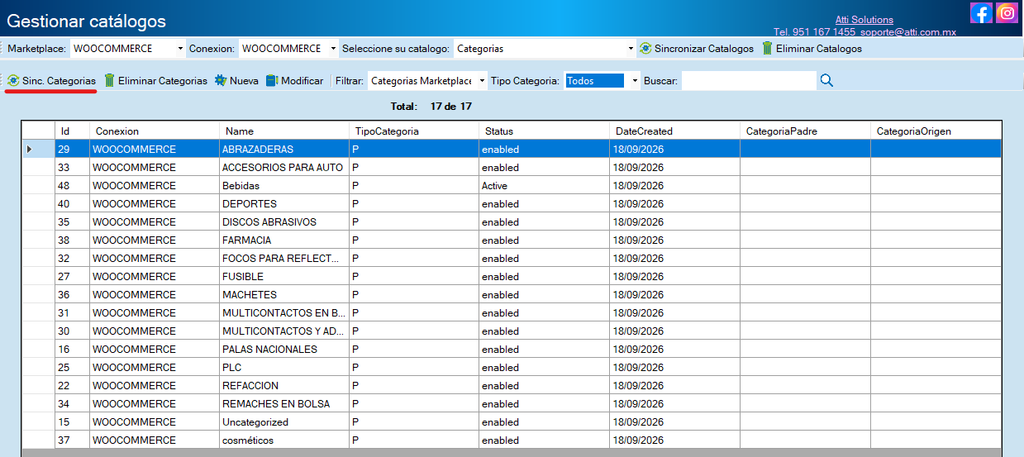Select the MULTICONTACTOS Y AD... cell
The image size is (1024, 457).
click(284, 331)
